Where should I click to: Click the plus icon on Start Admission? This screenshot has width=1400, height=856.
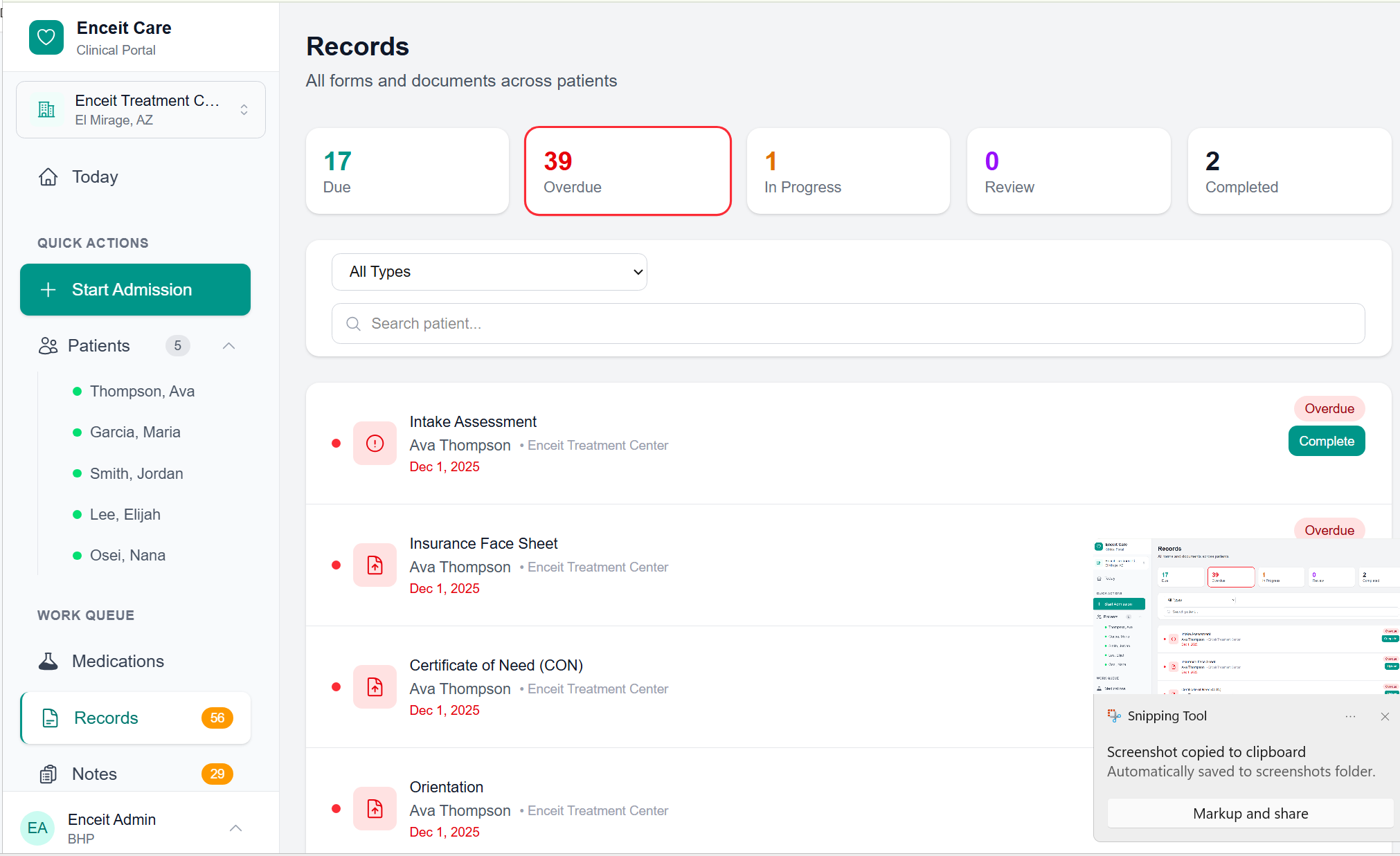[x=48, y=290]
